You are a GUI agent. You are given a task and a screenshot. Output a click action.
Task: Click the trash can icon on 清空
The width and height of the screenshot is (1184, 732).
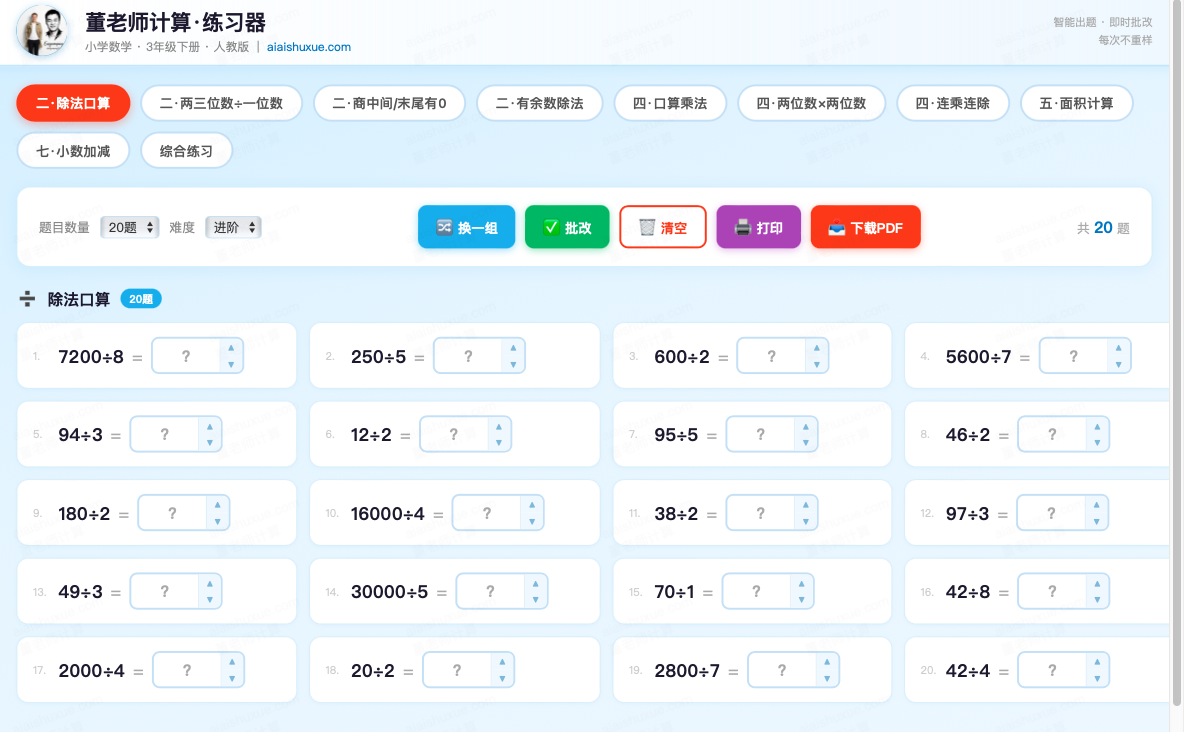point(647,227)
